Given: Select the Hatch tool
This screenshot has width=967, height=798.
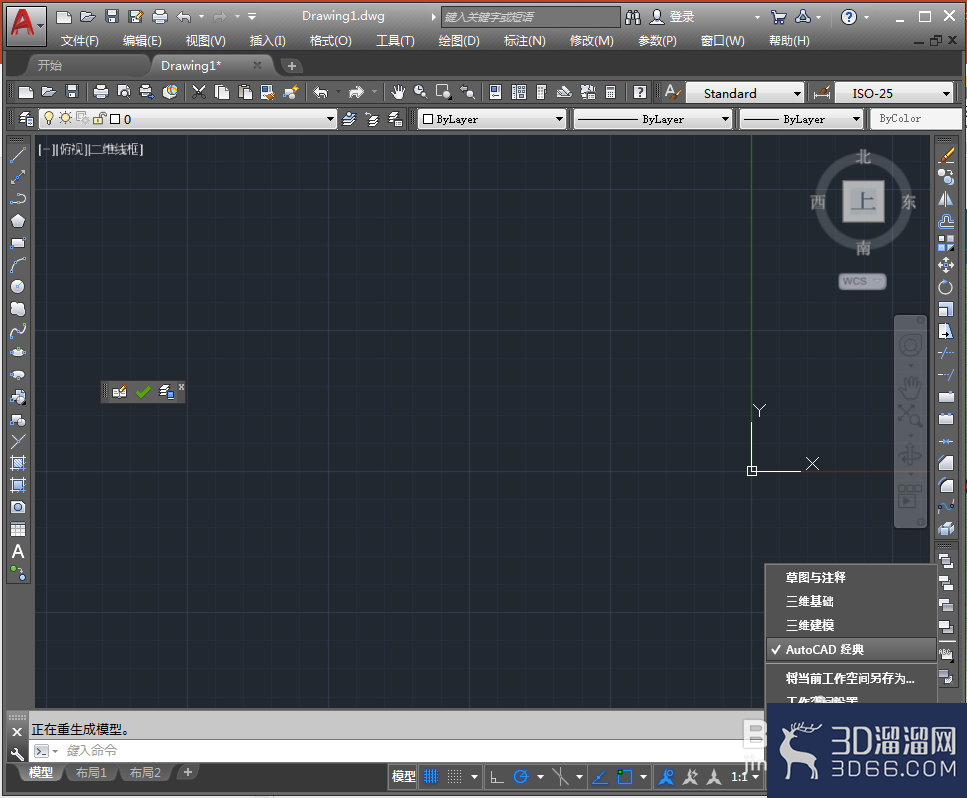Looking at the screenshot, I should tap(18, 463).
